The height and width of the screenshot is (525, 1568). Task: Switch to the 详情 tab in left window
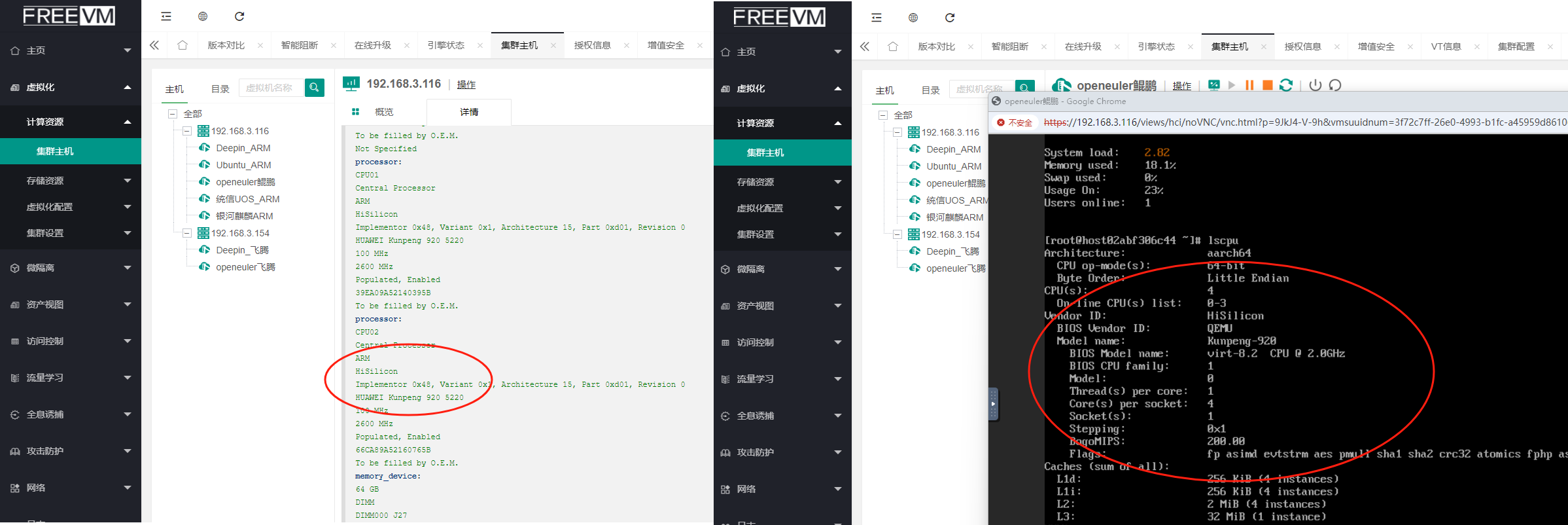[469, 112]
